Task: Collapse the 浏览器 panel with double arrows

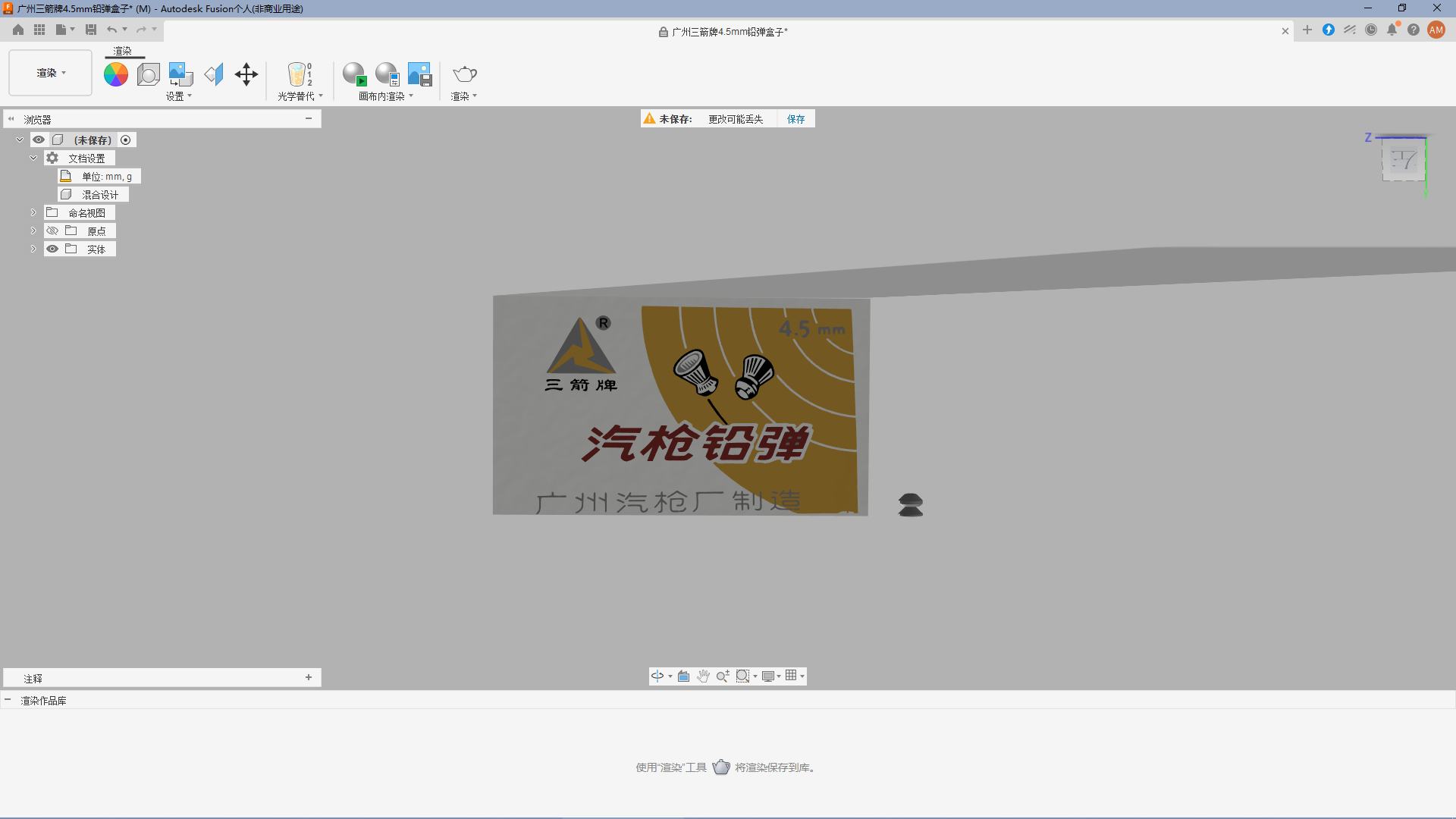Action: coord(11,119)
